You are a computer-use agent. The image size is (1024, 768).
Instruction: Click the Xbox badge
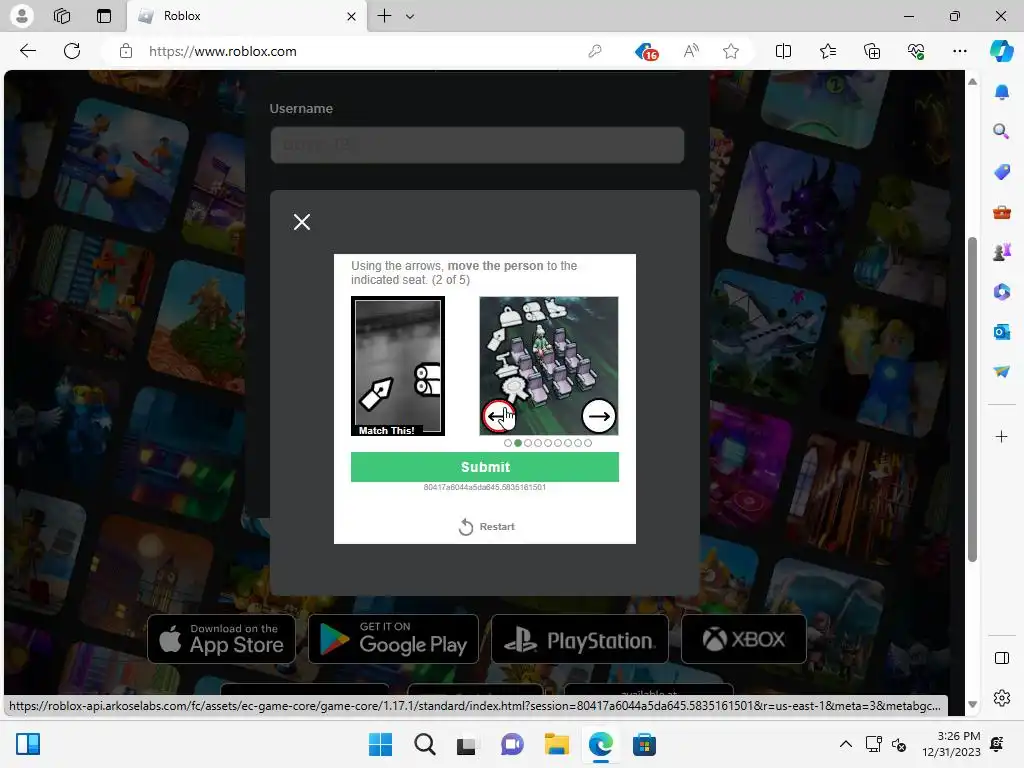point(744,639)
